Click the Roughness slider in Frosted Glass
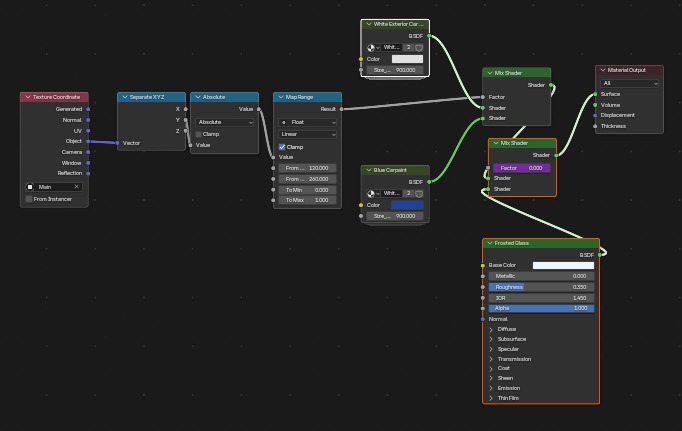 point(541,287)
